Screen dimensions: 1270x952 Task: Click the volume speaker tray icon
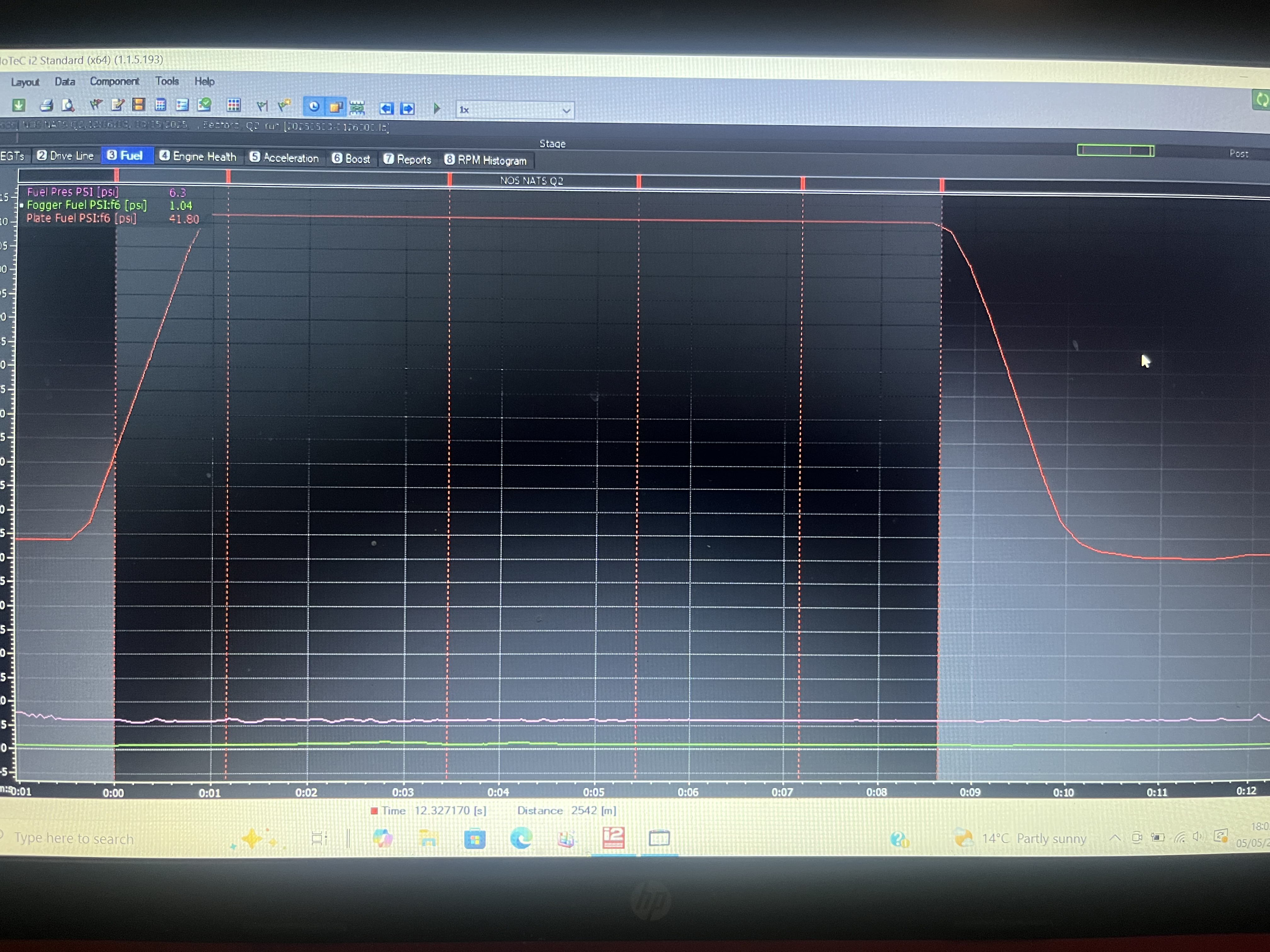pyautogui.click(x=1197, y=837)
